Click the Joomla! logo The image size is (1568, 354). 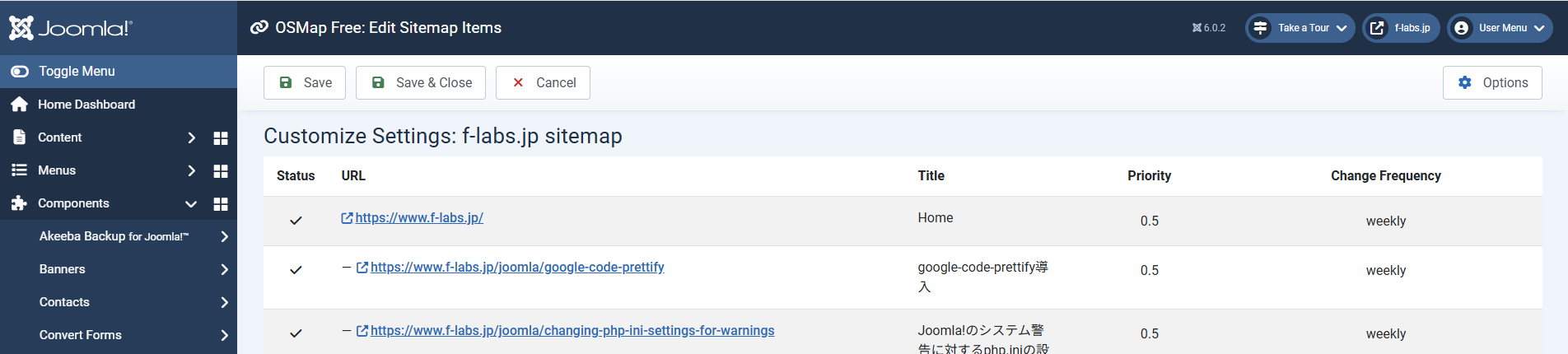(x=71, y=28)
